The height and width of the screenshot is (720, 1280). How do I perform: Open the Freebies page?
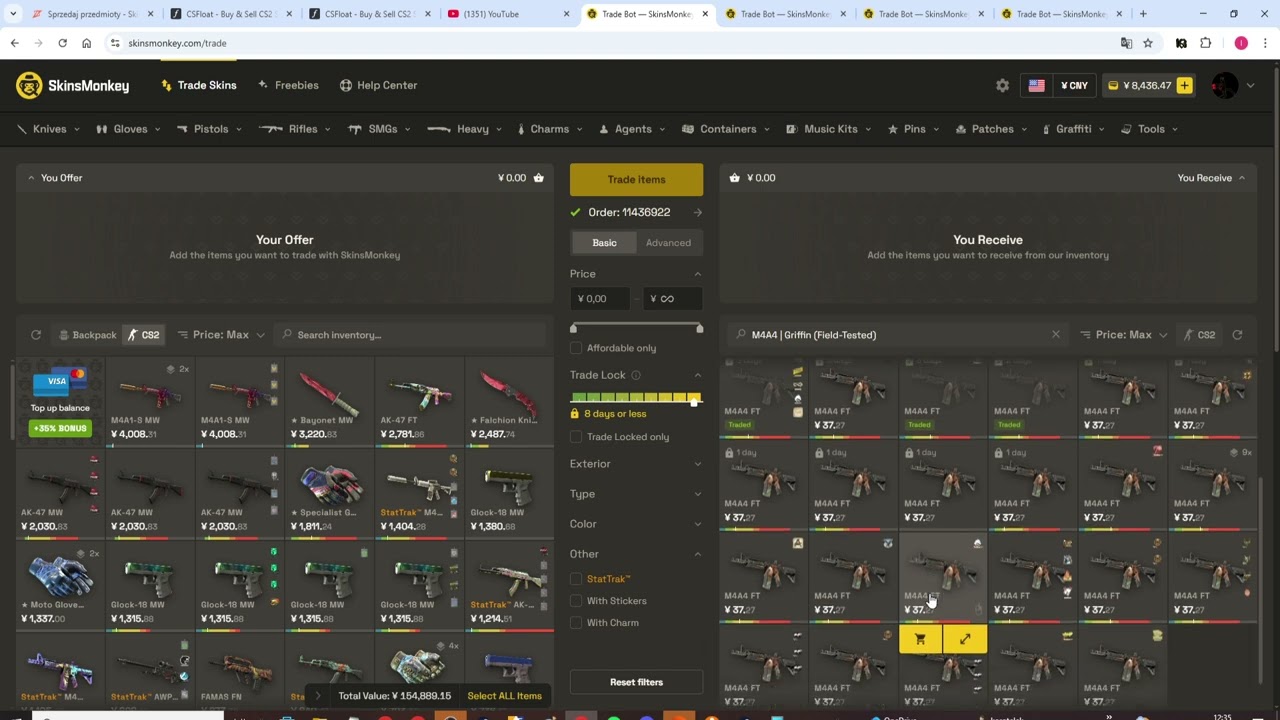[x=288, y=85]
